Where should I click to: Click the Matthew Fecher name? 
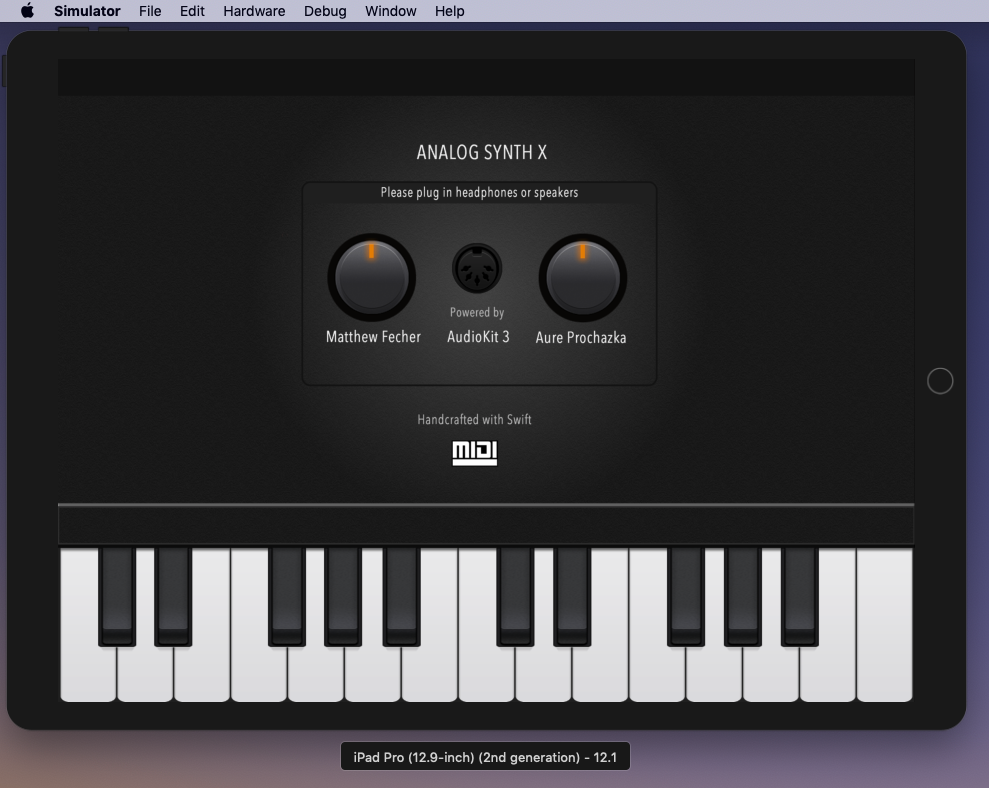(x=373, y=337)
